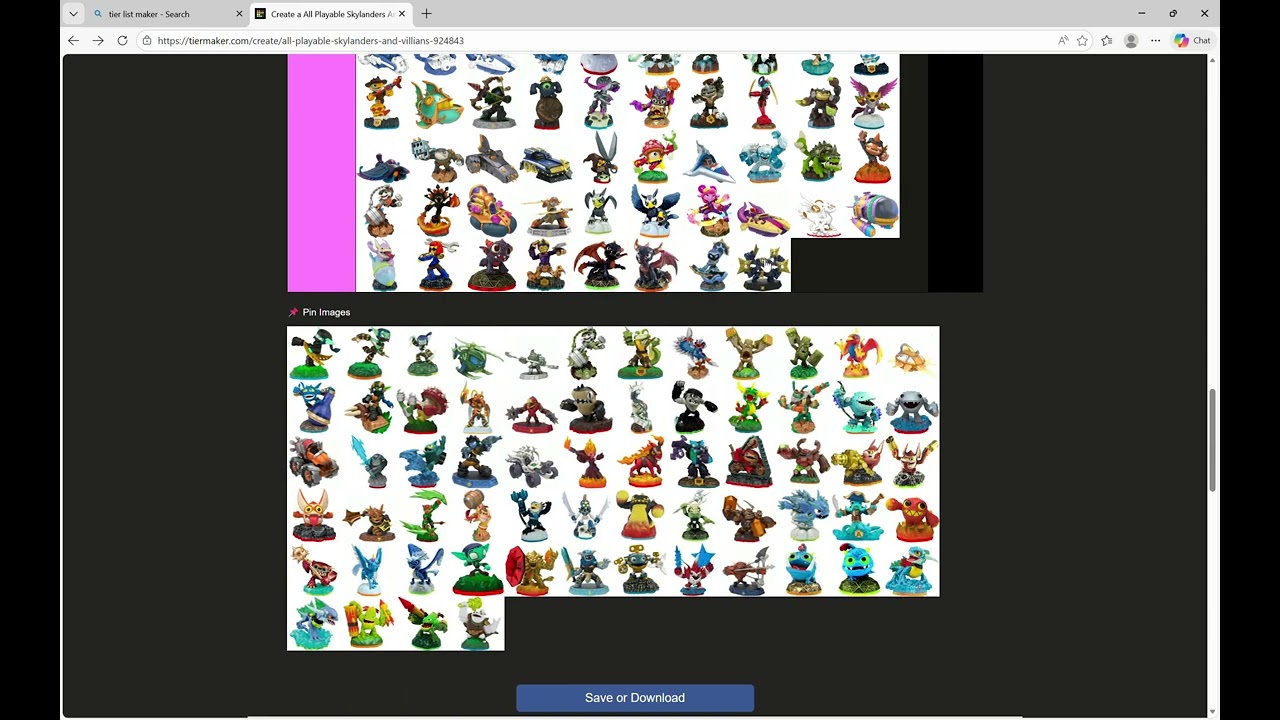Open a new browser tab

tap(427, 14)
